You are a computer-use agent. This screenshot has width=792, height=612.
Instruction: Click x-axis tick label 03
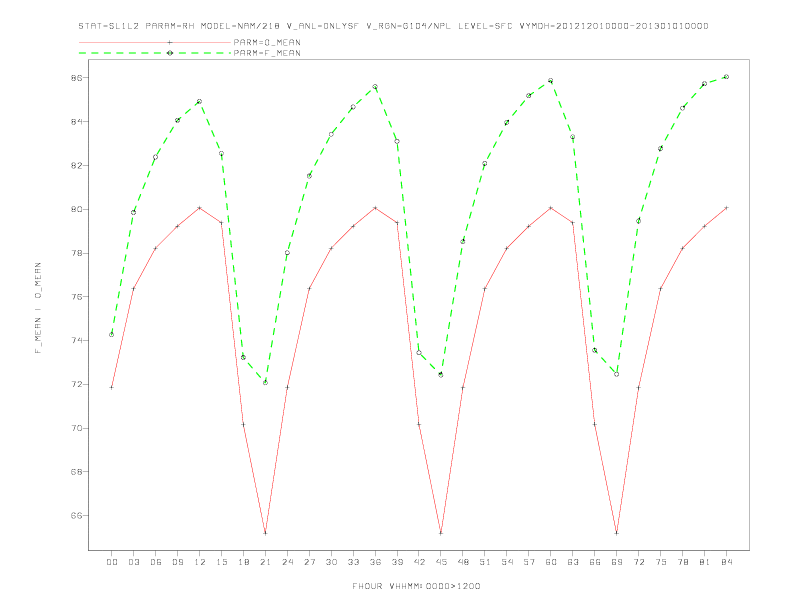134,562
